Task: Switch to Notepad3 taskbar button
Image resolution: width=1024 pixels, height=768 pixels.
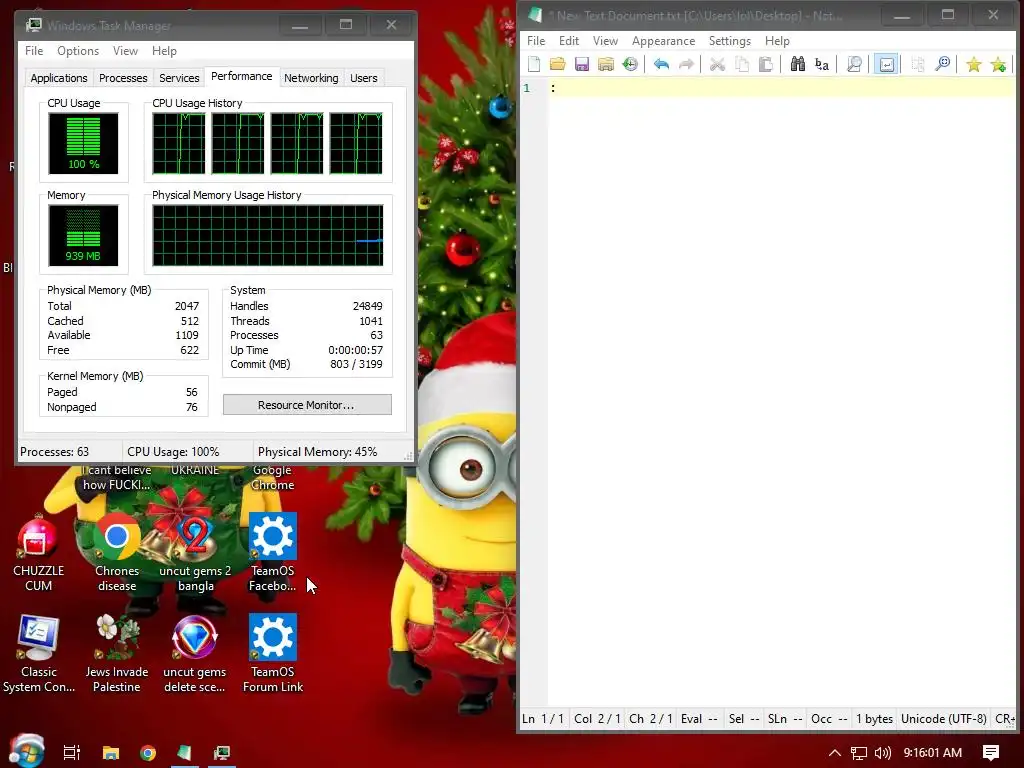Action: pos(185,752)
